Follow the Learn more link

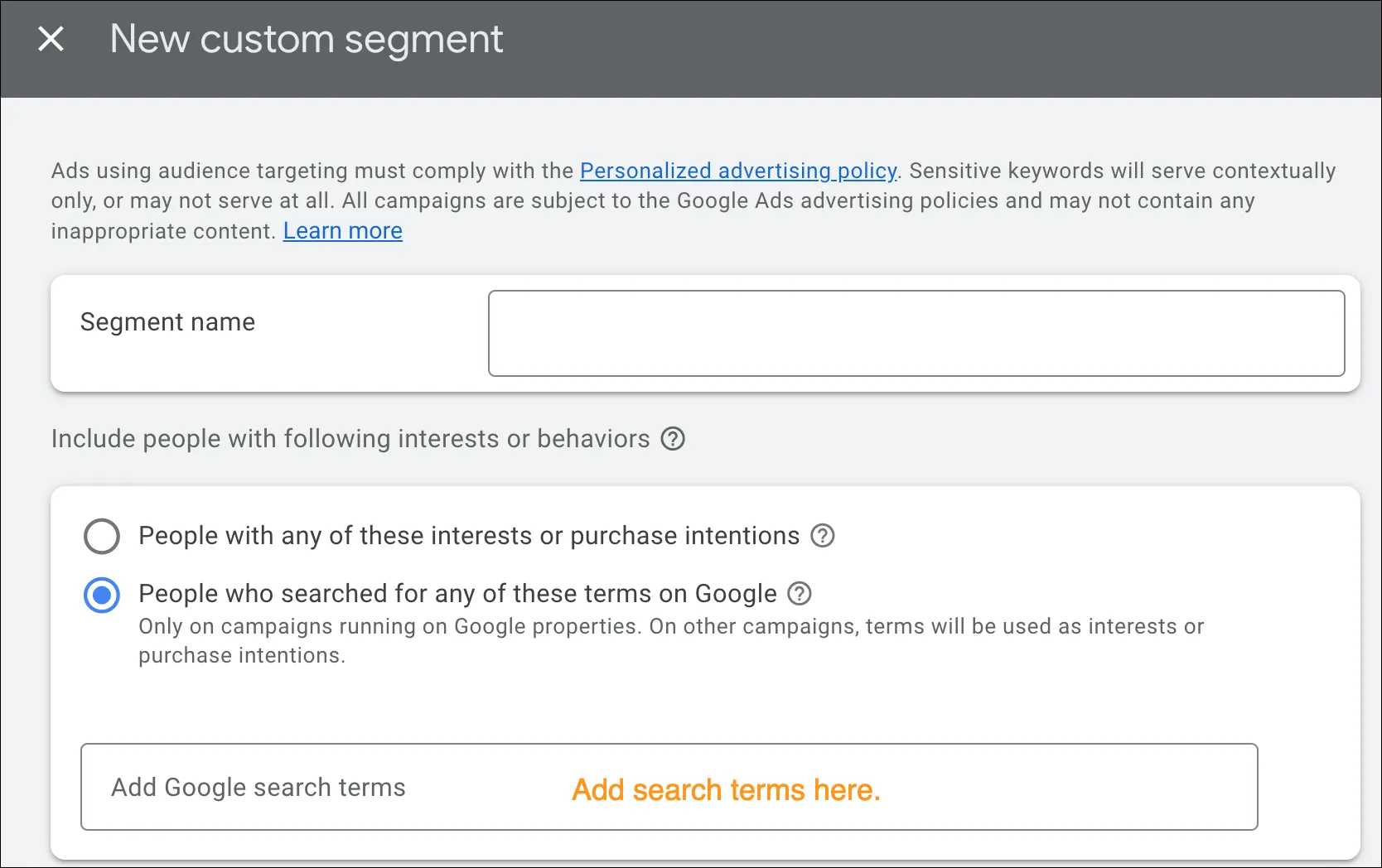pos(342,231)
